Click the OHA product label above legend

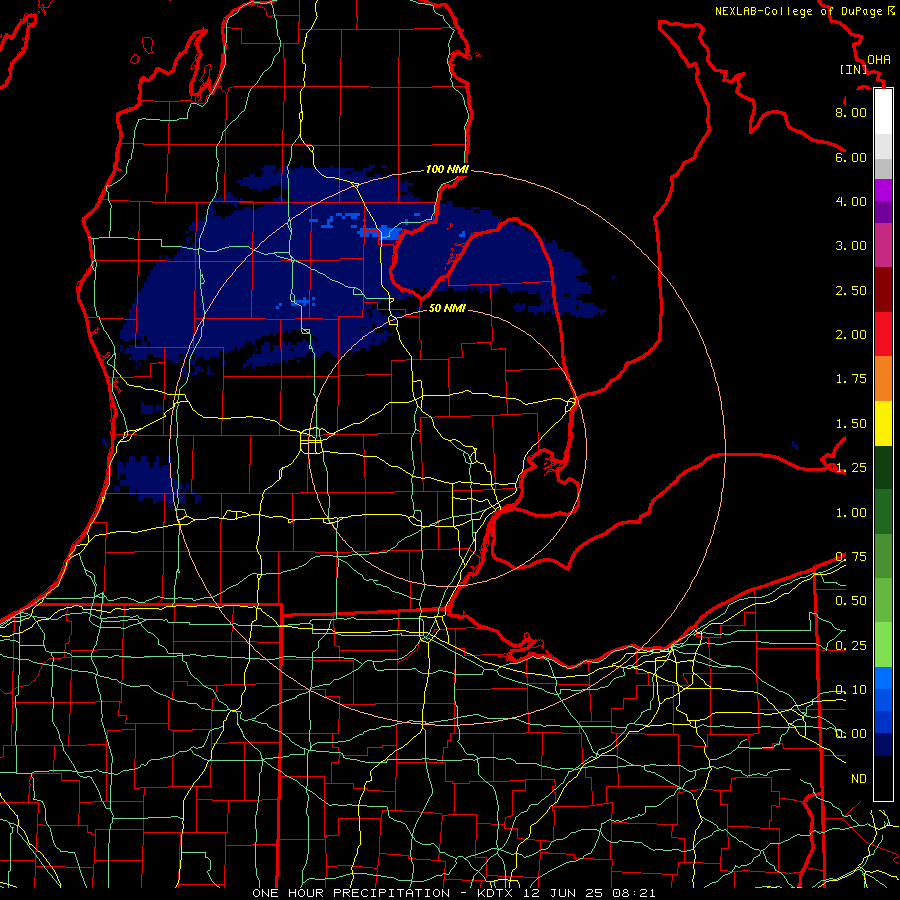879,60
